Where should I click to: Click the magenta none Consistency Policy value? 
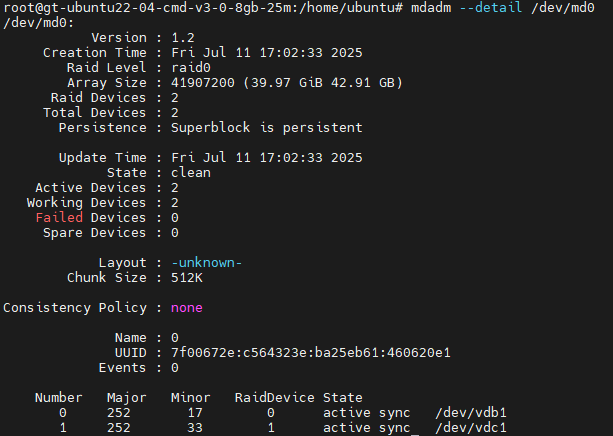(x=186, y=308)
